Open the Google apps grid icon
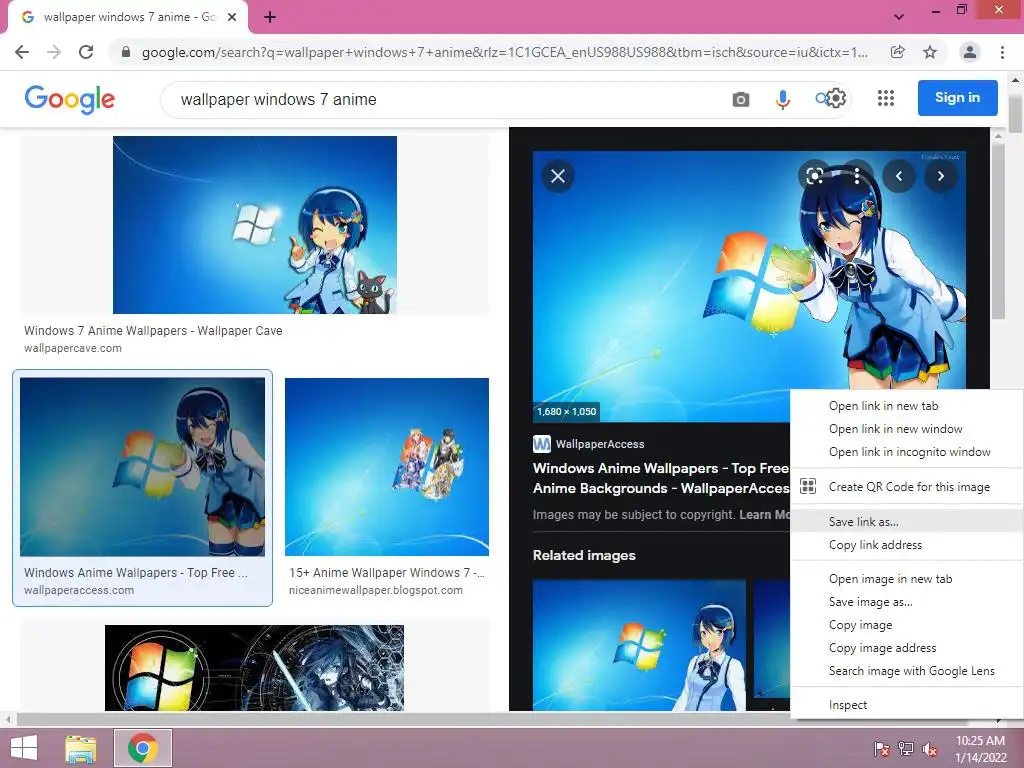Viewport: 1024px width, 768px height. tap(886, 98)
